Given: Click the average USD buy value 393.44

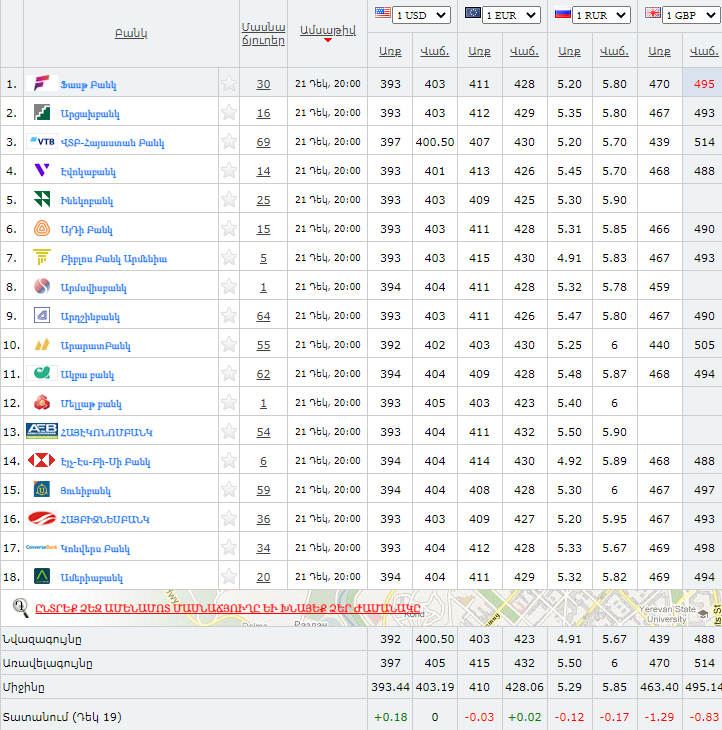Looking at the screenshot, I should click(390, 687).
